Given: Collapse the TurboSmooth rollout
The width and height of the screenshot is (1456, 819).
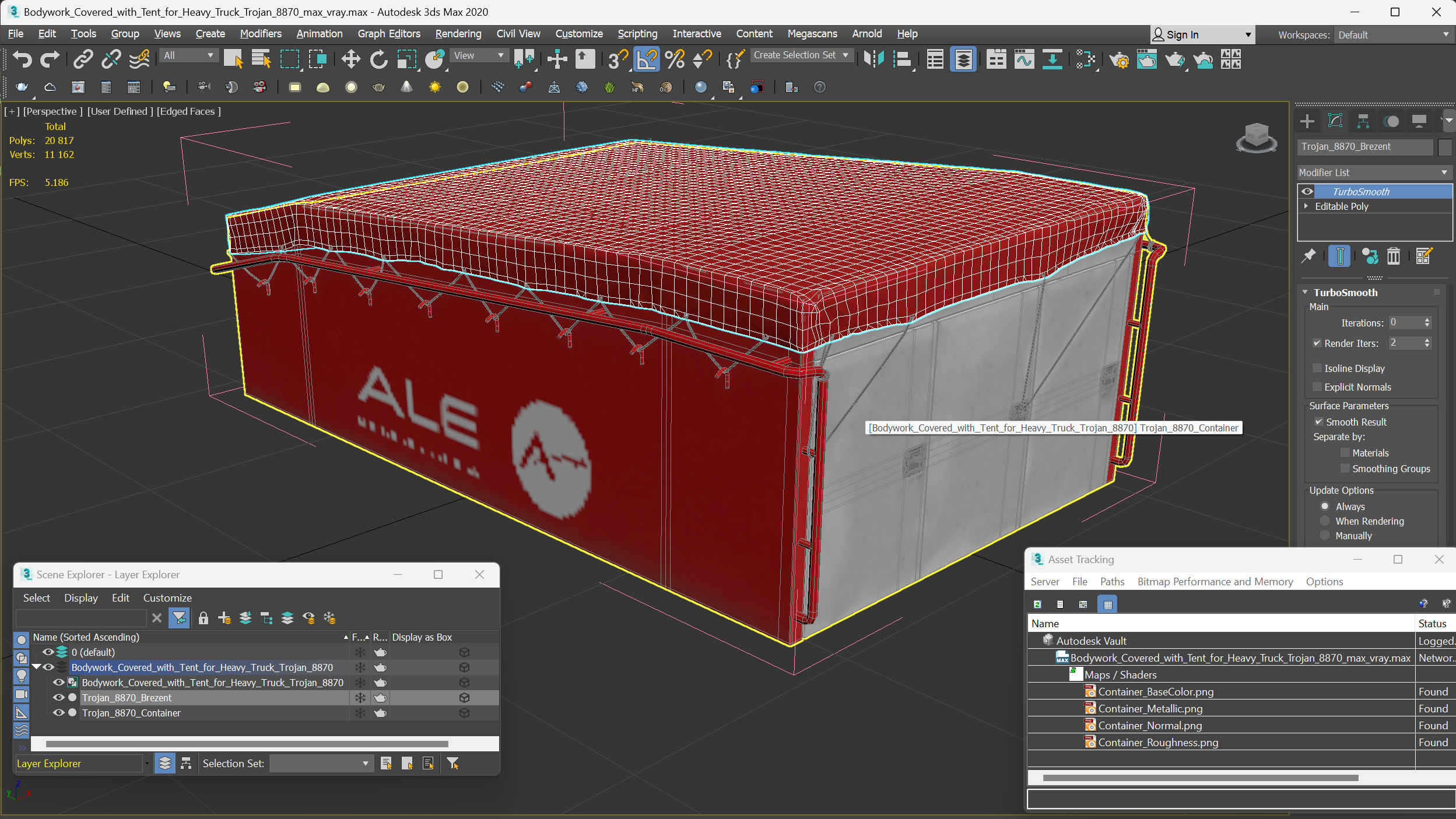Looking at the screenshot, I should [1305, 293].
